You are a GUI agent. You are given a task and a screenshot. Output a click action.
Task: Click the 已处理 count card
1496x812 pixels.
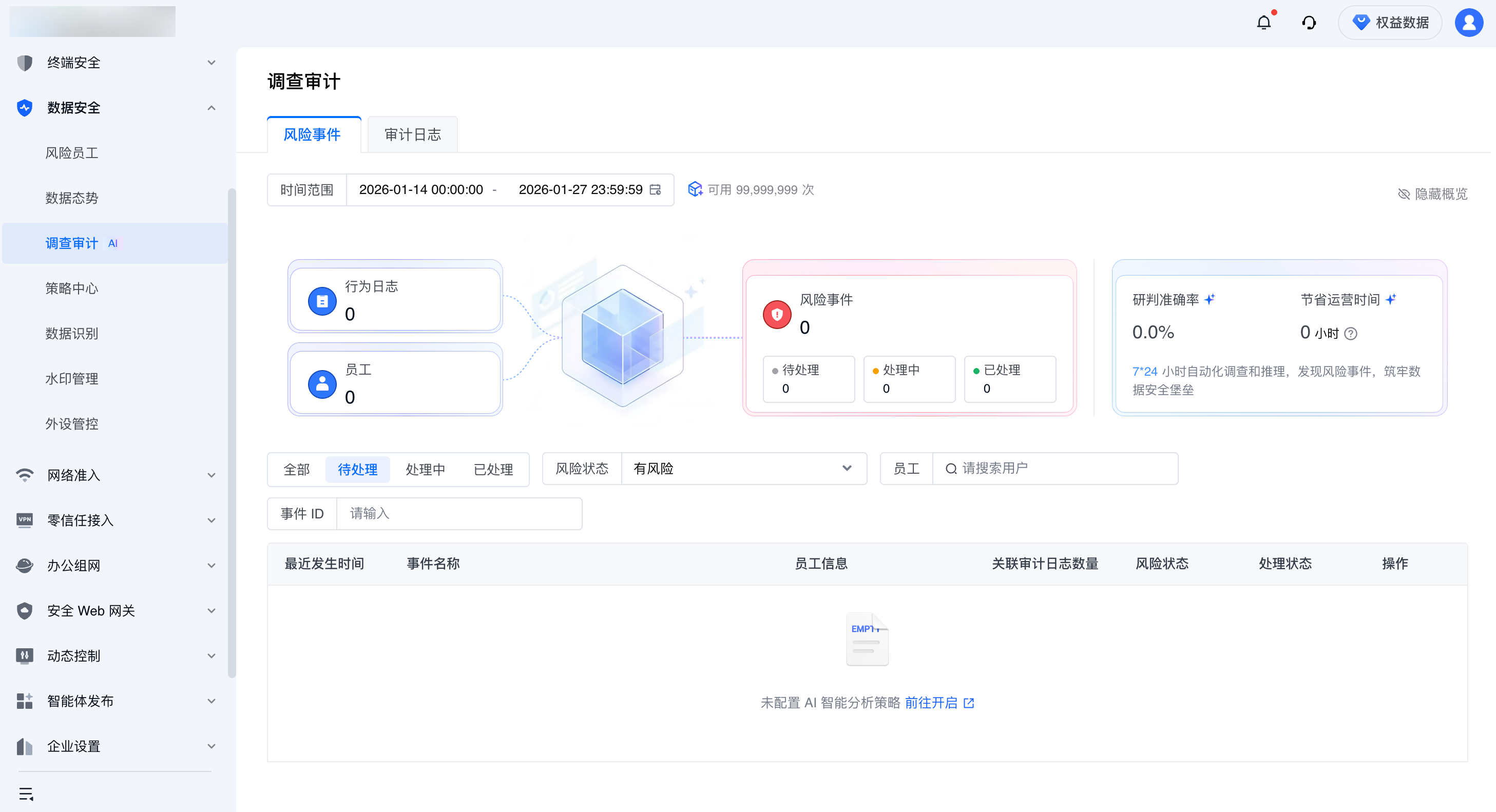pyautogui.click(x=1010, y=379)
